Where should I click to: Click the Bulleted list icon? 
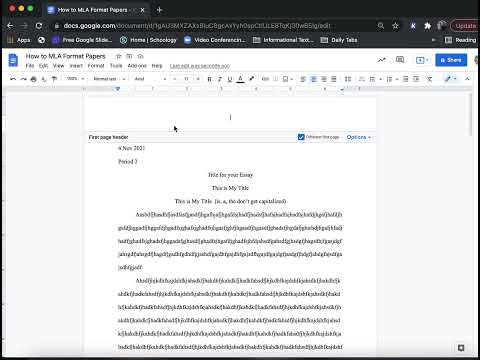point(372,79)
